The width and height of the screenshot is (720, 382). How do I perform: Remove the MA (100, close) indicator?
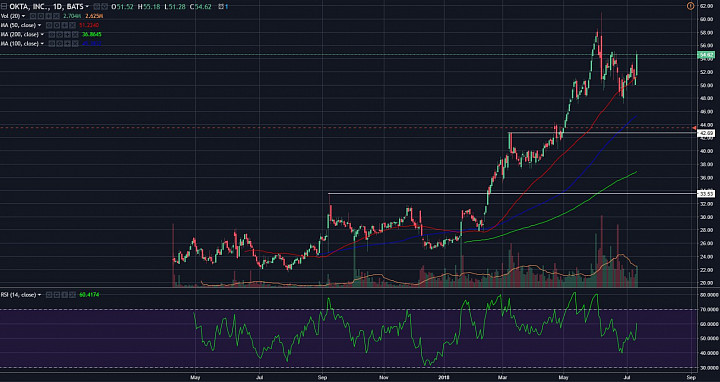[75, 44]
